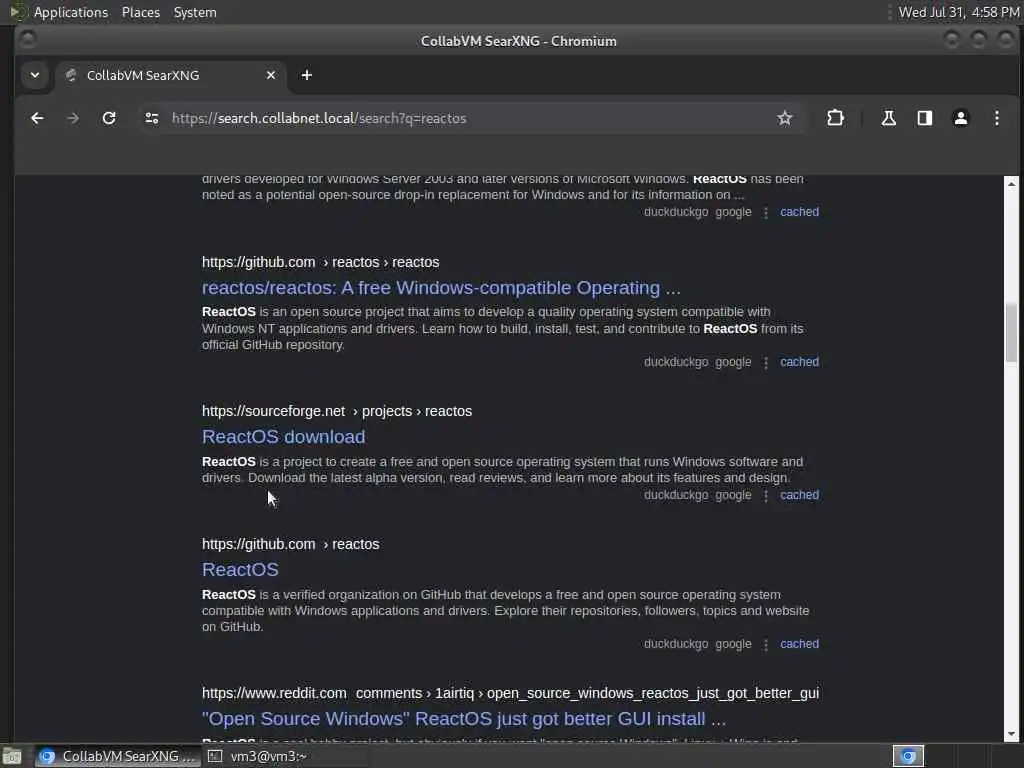This screenshot has height=768, width=1024.
Task: Click the window menu button in title bar
Action: 27,40
